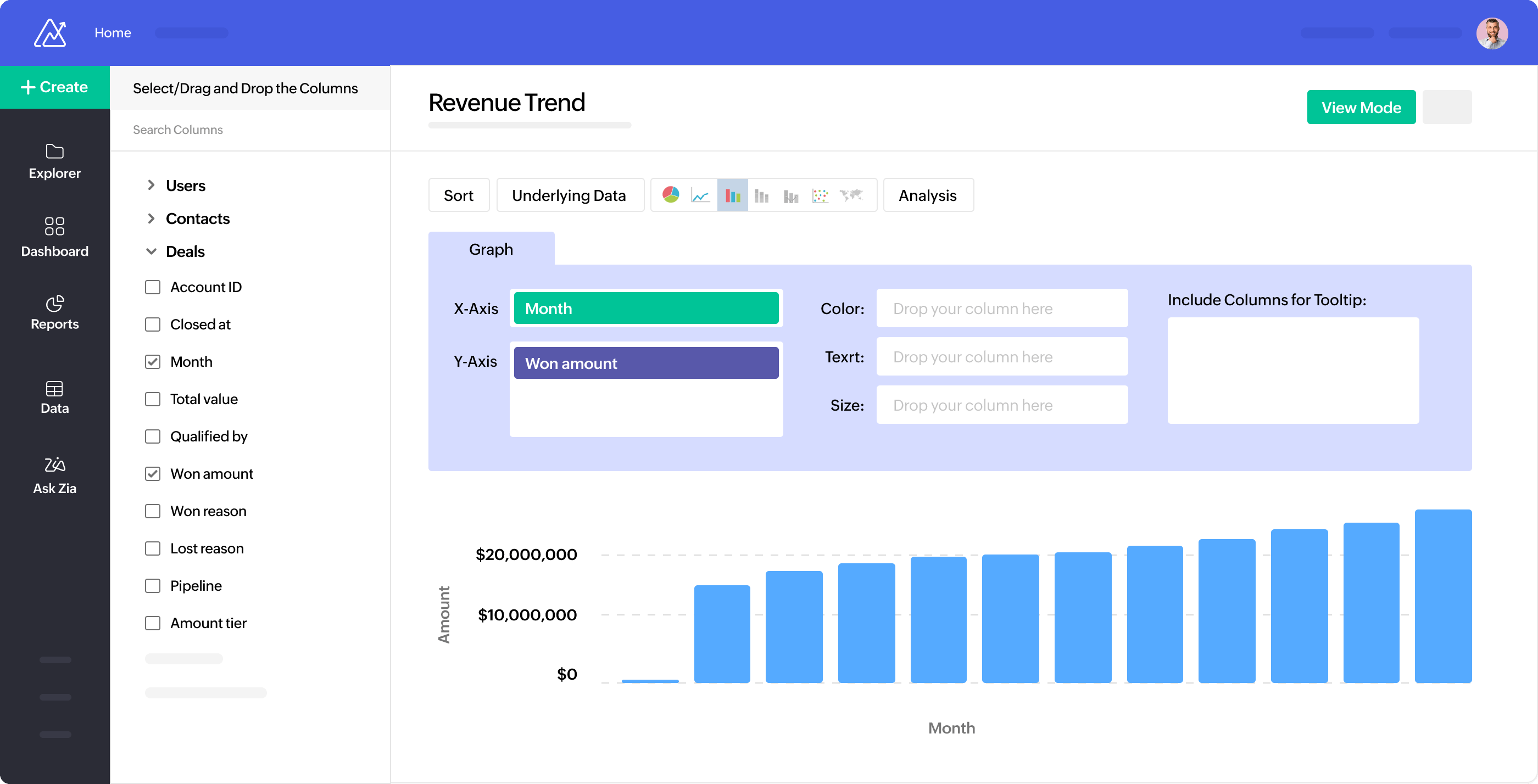This screenshot has height=784, width=1538.
Task: Open the Explorer folder icon
Action: (54, 152)
